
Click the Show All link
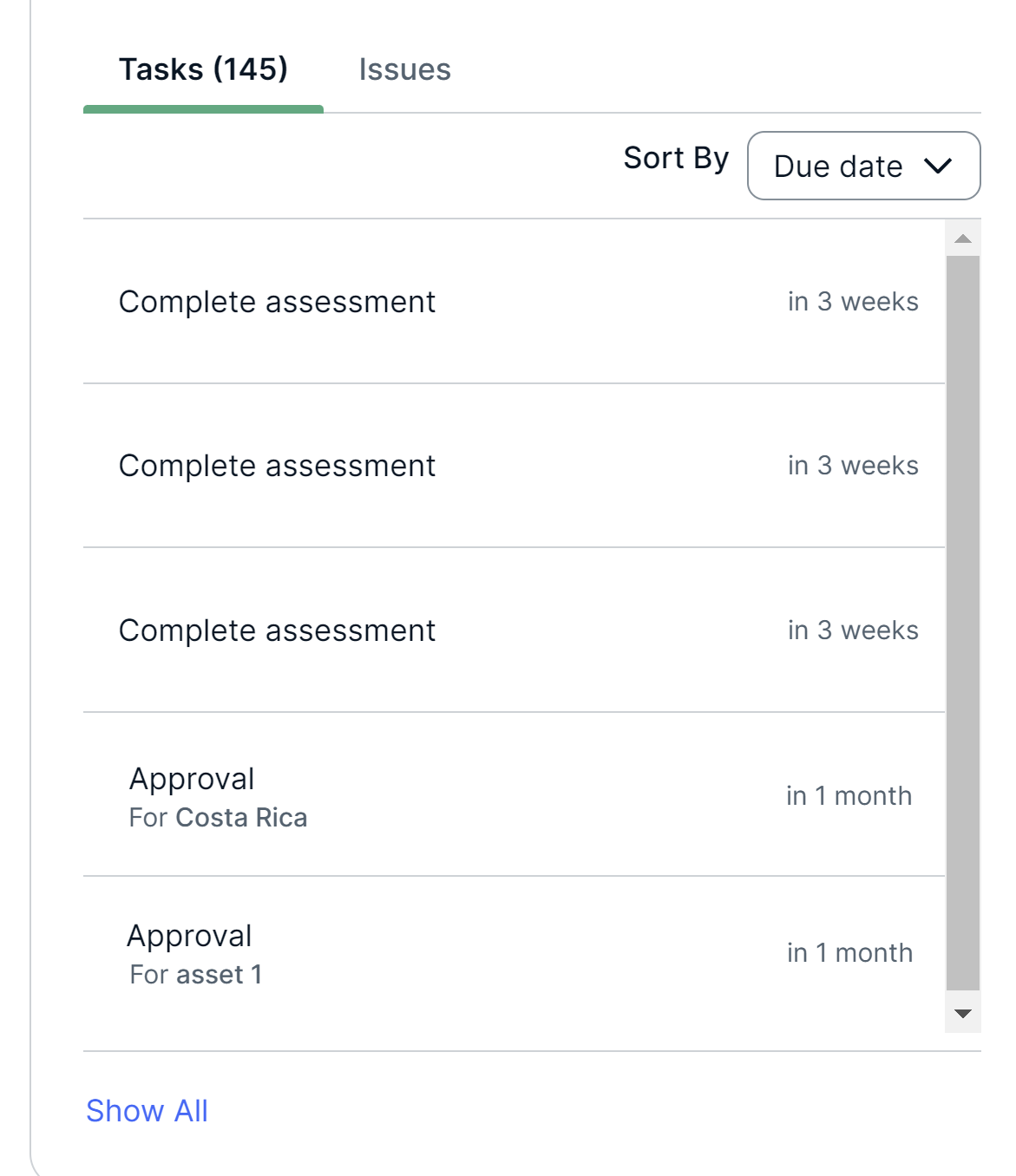click(x=147, y=1111)
